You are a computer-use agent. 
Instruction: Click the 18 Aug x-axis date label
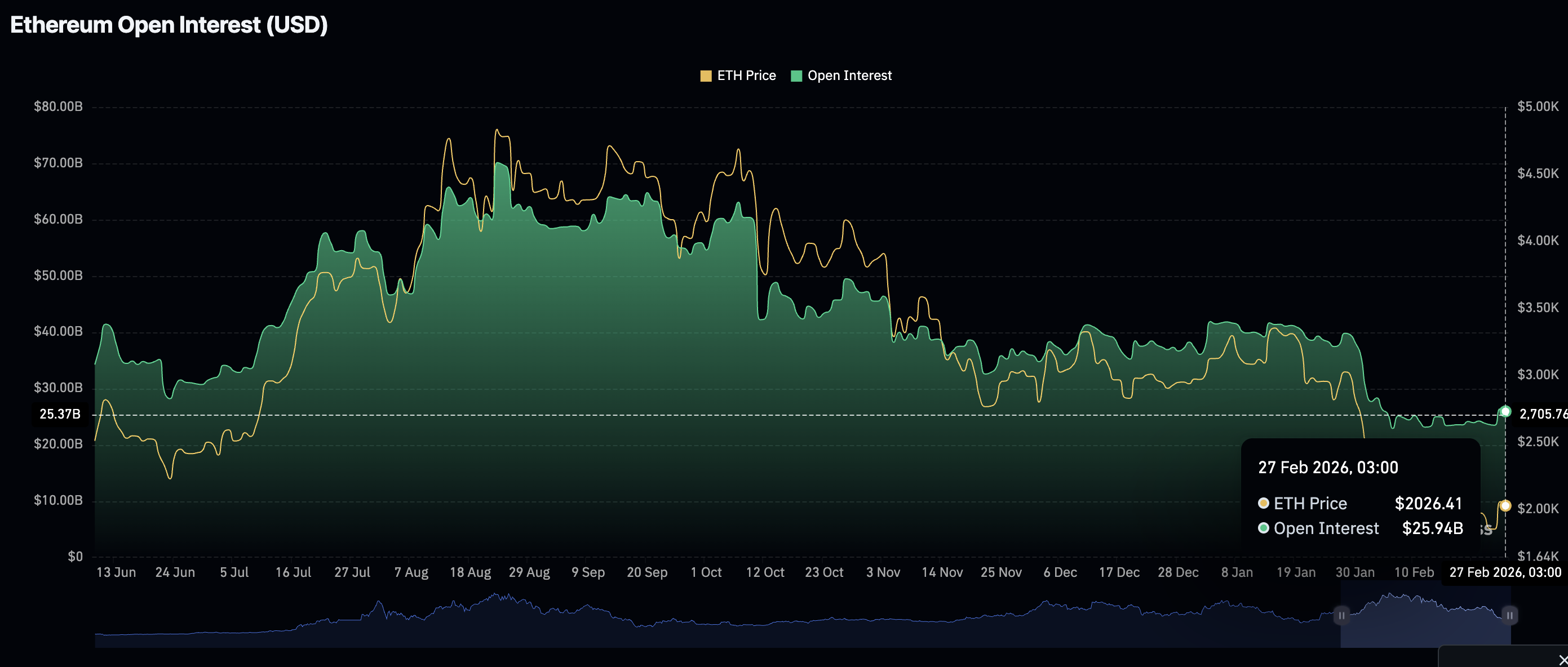pyautogui.click(x=470, y=572)
